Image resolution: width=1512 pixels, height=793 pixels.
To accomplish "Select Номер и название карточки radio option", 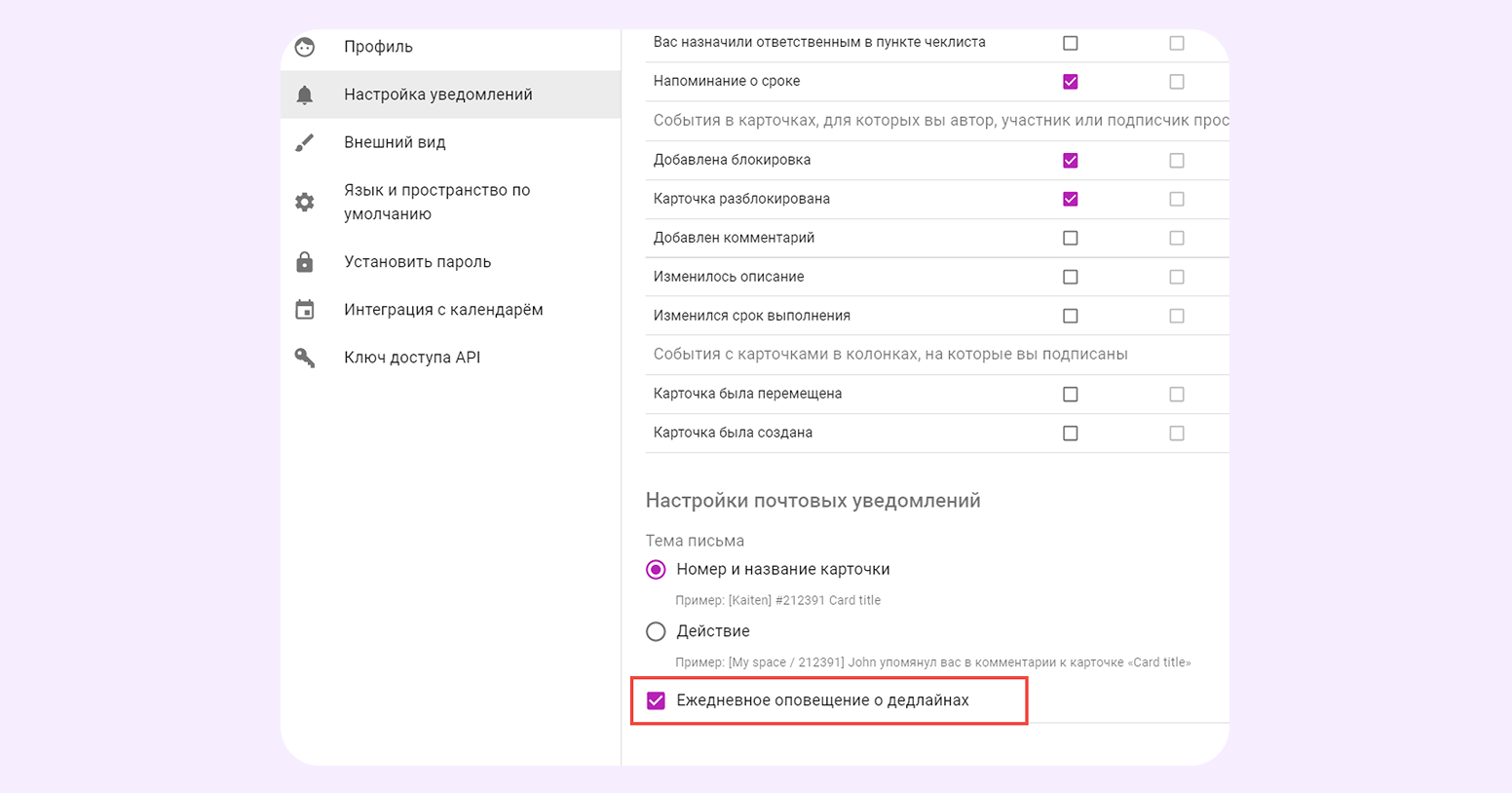I will pyautogui.click(x=657, y=569).
